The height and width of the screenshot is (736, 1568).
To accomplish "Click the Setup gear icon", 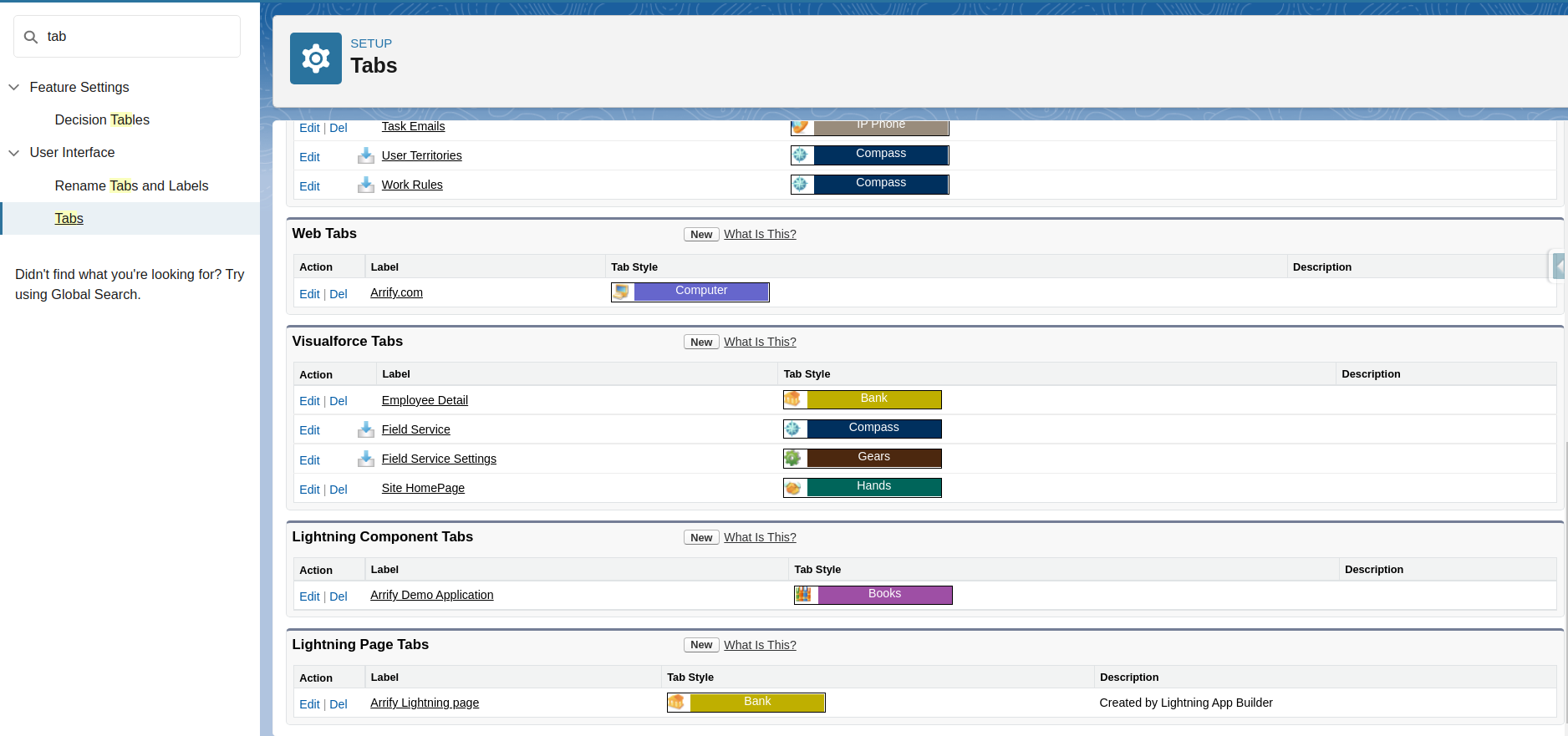I will pyautogui.click(x=316, y=58).
